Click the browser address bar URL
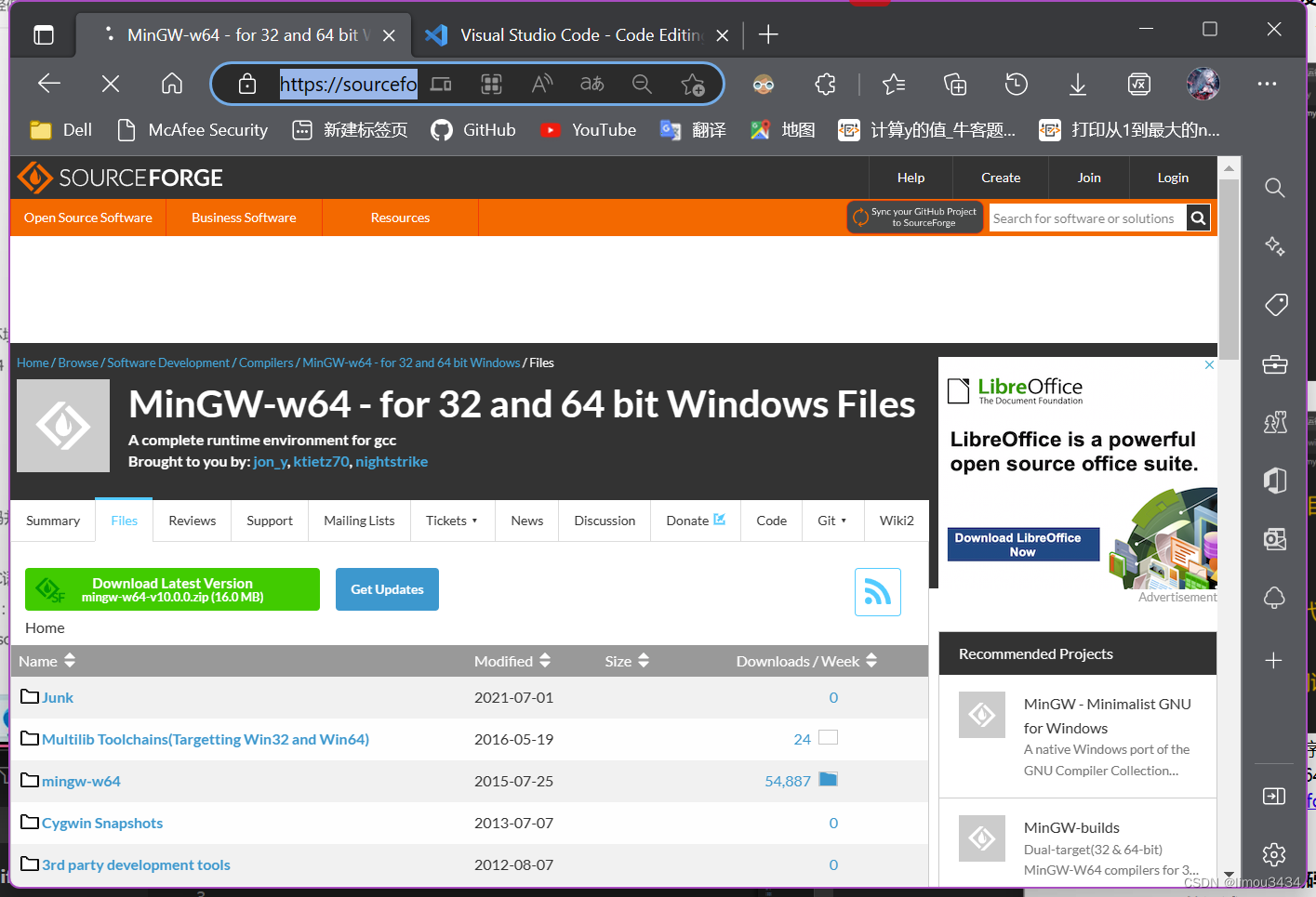Viewport: 1316px width, 897px height. 349,85
